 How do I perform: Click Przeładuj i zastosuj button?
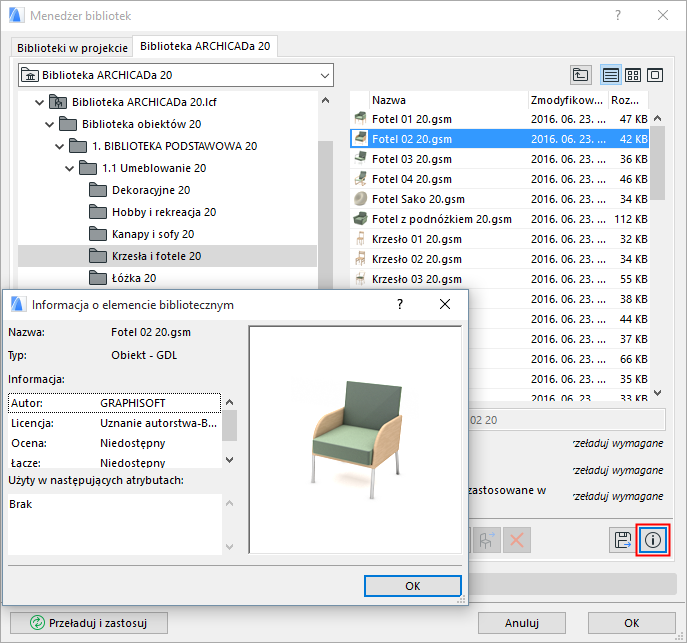(x=89, y=623)
